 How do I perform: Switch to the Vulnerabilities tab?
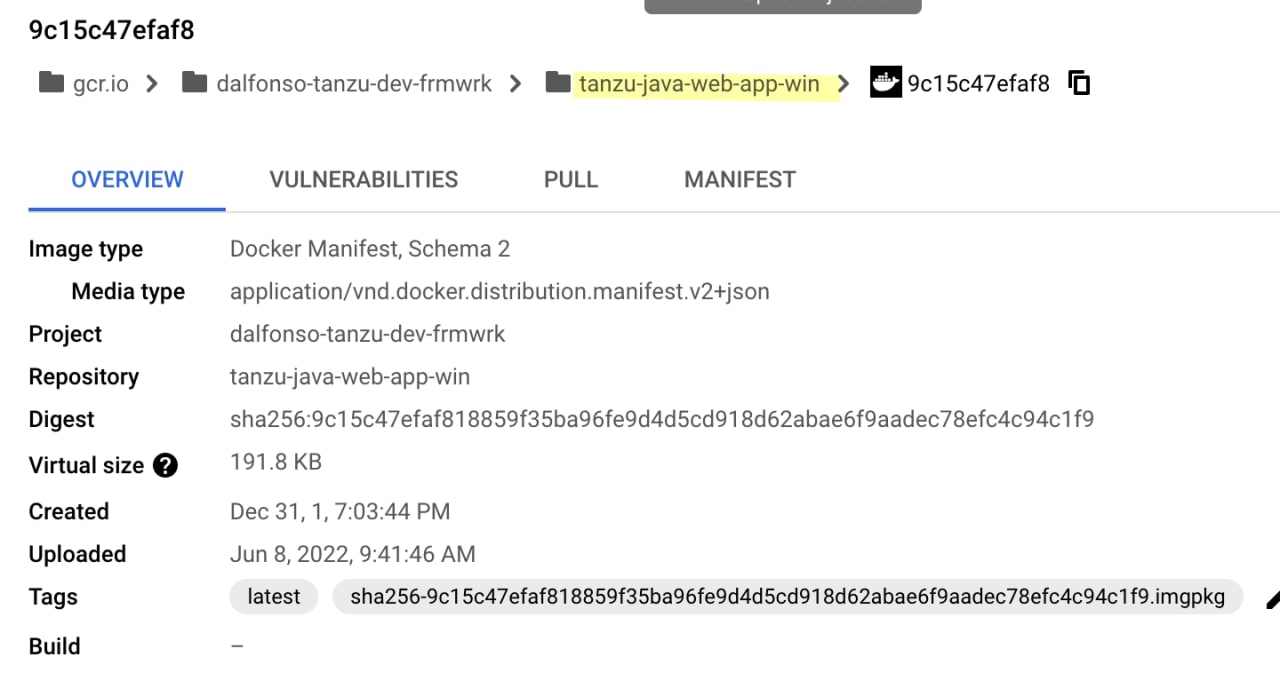coord(364,180)
